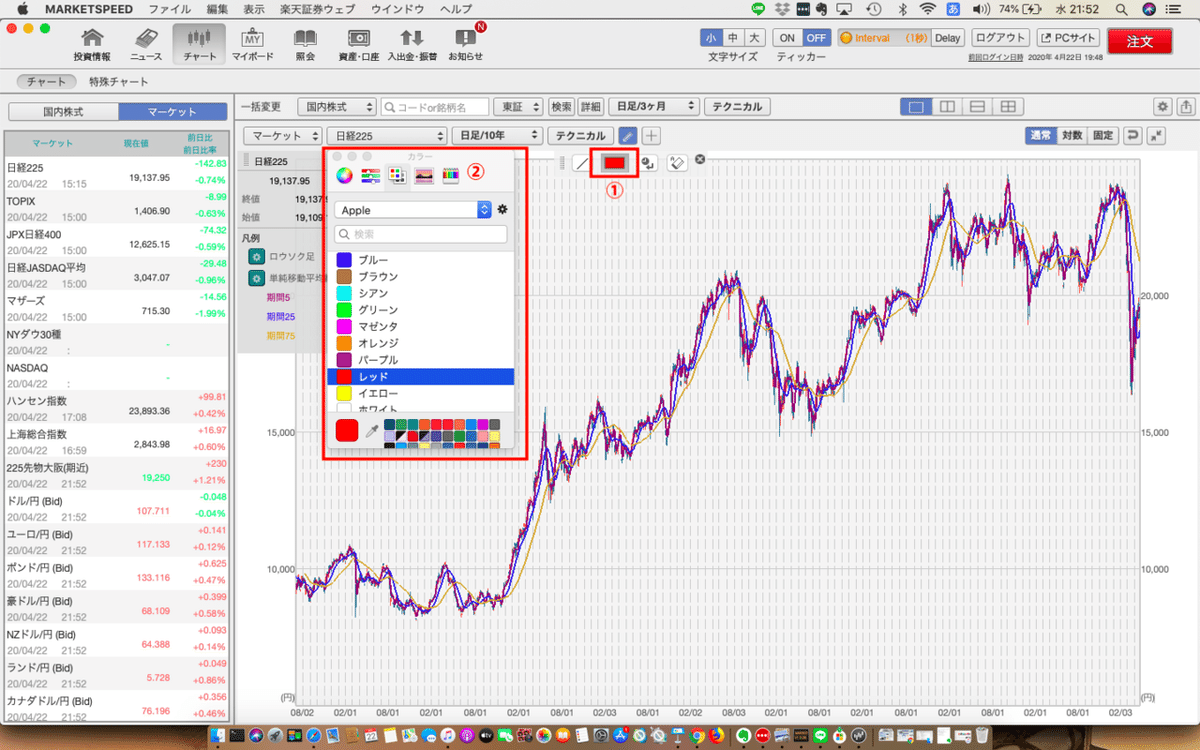This screenshot has width=1200, height=750.
Task: Choose the ブルー color in list
Action: click(420, 260)
